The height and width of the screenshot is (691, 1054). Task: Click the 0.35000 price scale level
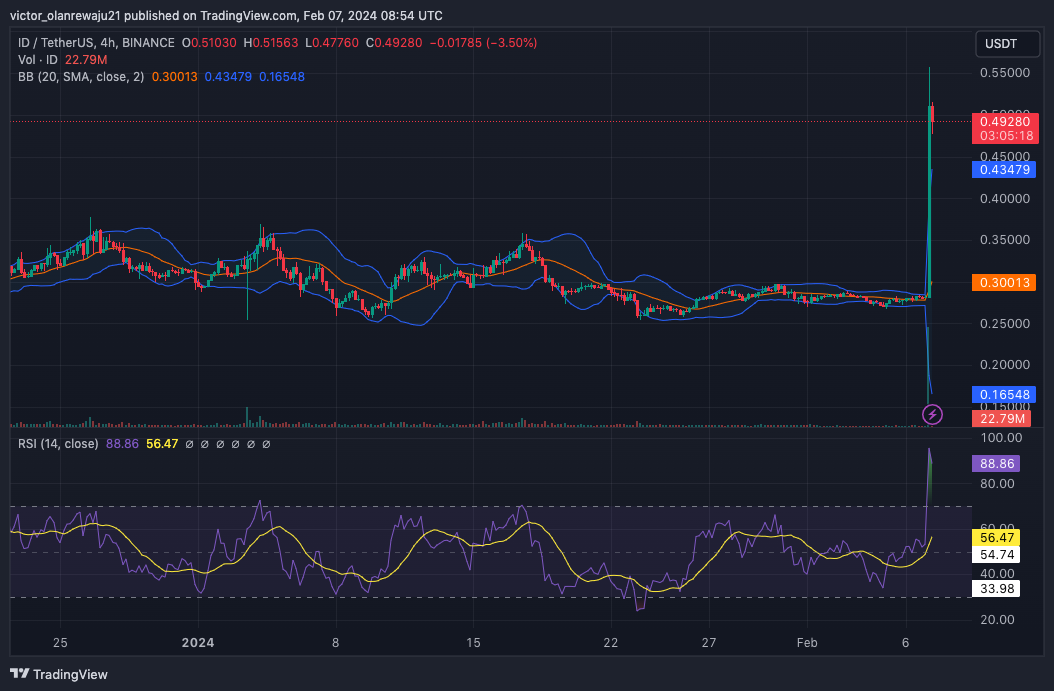(1005, 240)
